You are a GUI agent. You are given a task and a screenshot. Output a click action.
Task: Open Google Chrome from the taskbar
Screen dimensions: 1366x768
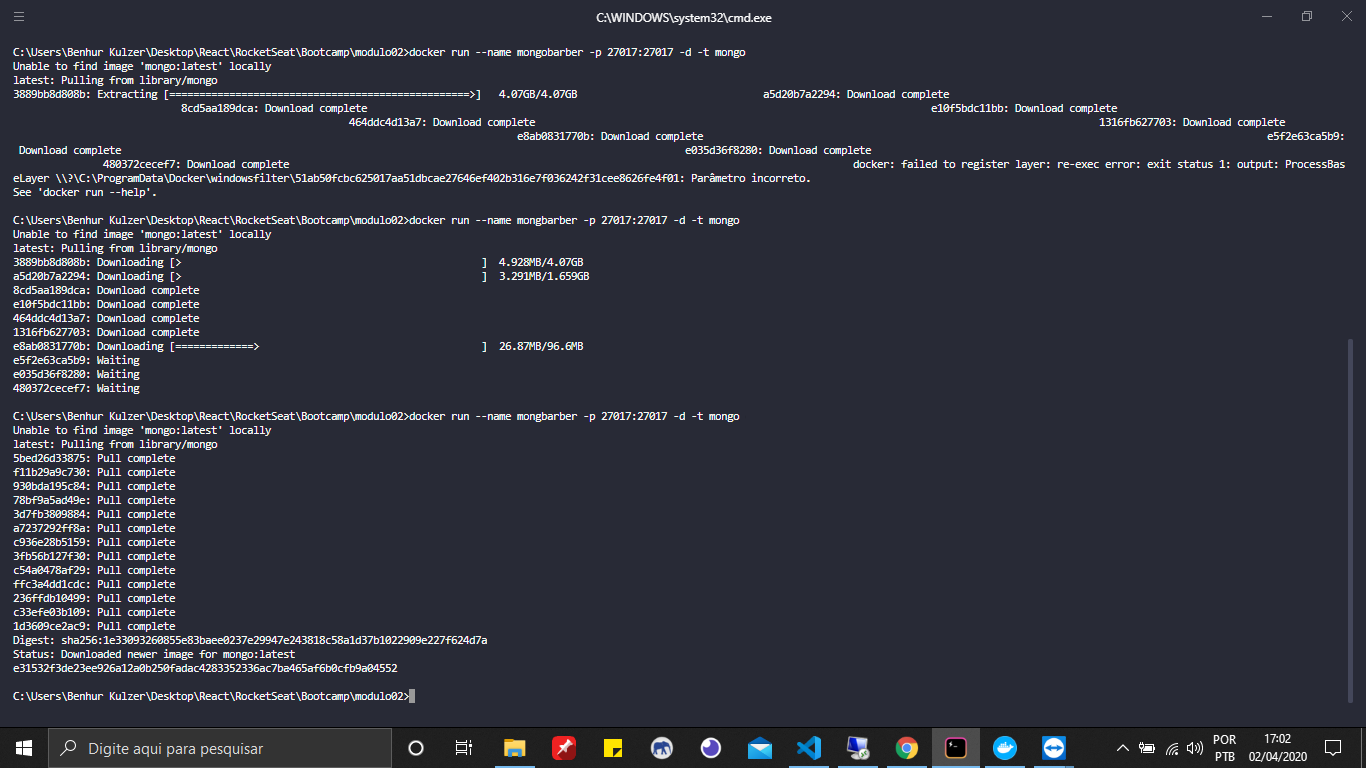pyautogui.click(x=906, y=748)
